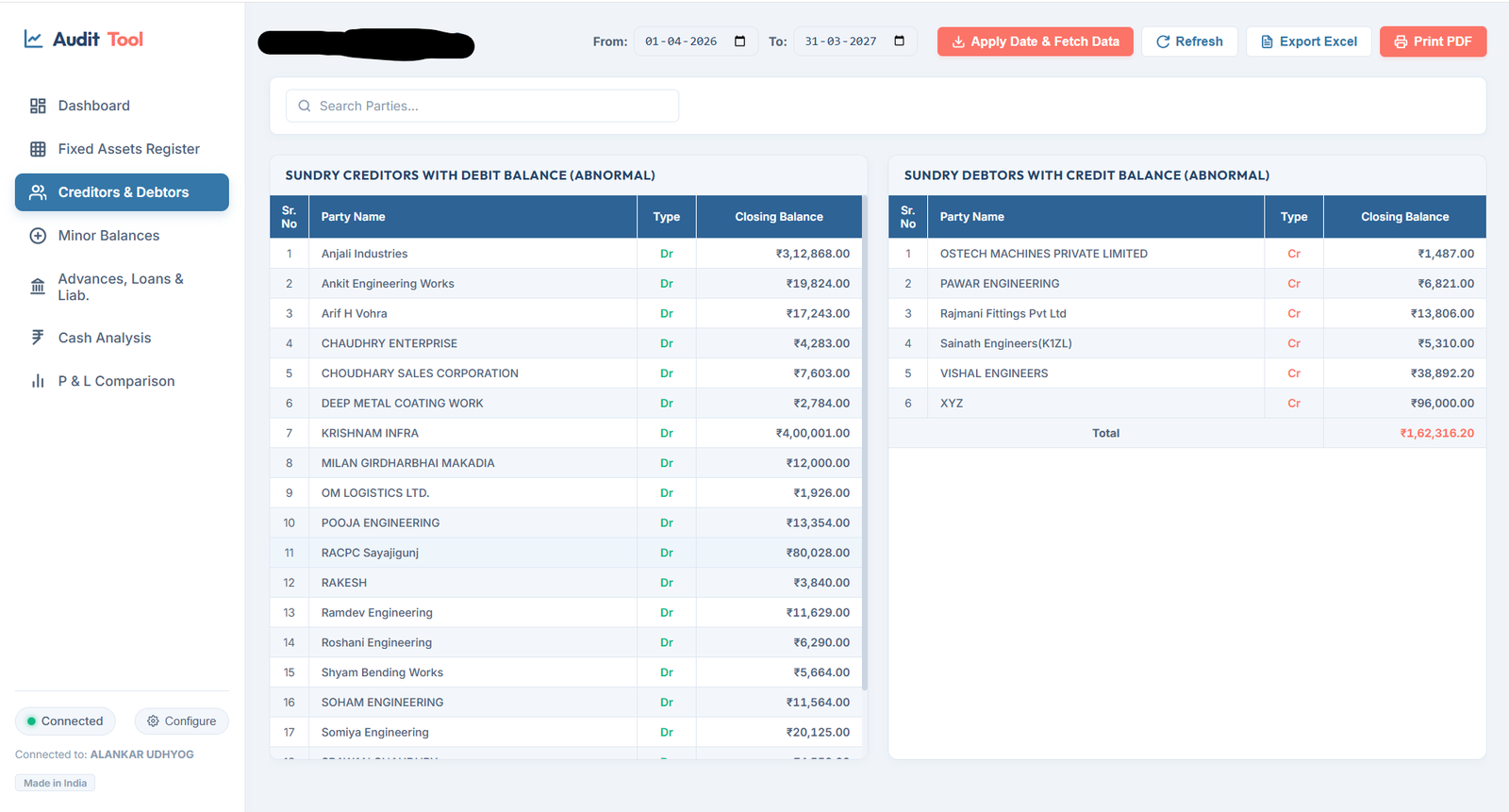This screenshot has height=812, width=1509.
Task: Select OSTECH MACHINES PRIVATE LIMITED row
Action: [x=1187, y=254]
